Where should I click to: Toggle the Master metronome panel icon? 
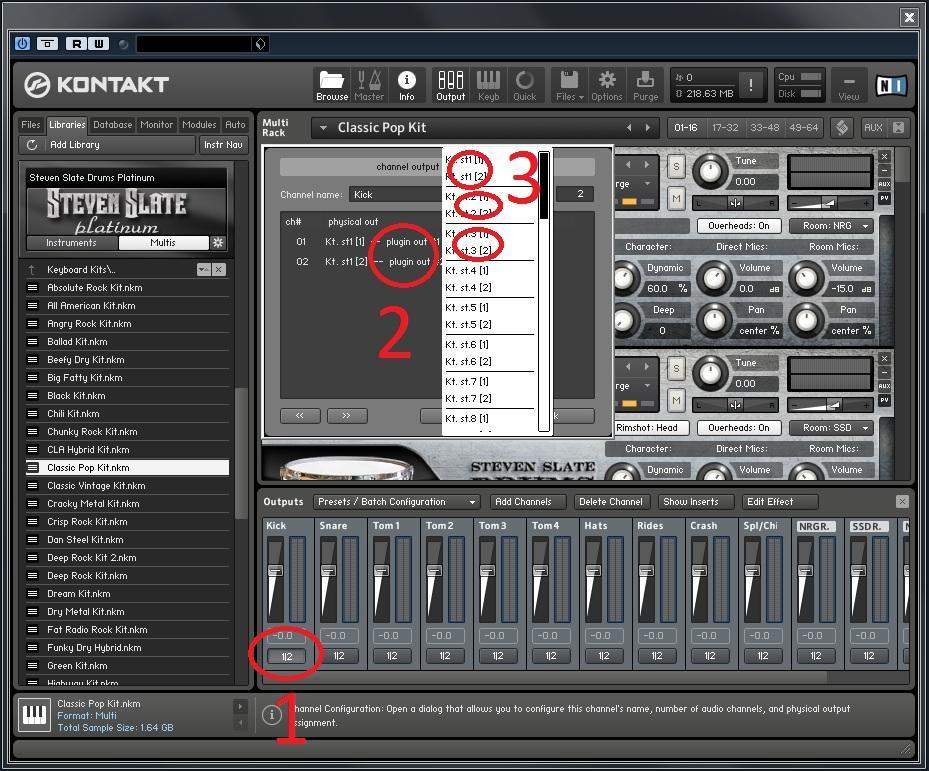[369, 85]
